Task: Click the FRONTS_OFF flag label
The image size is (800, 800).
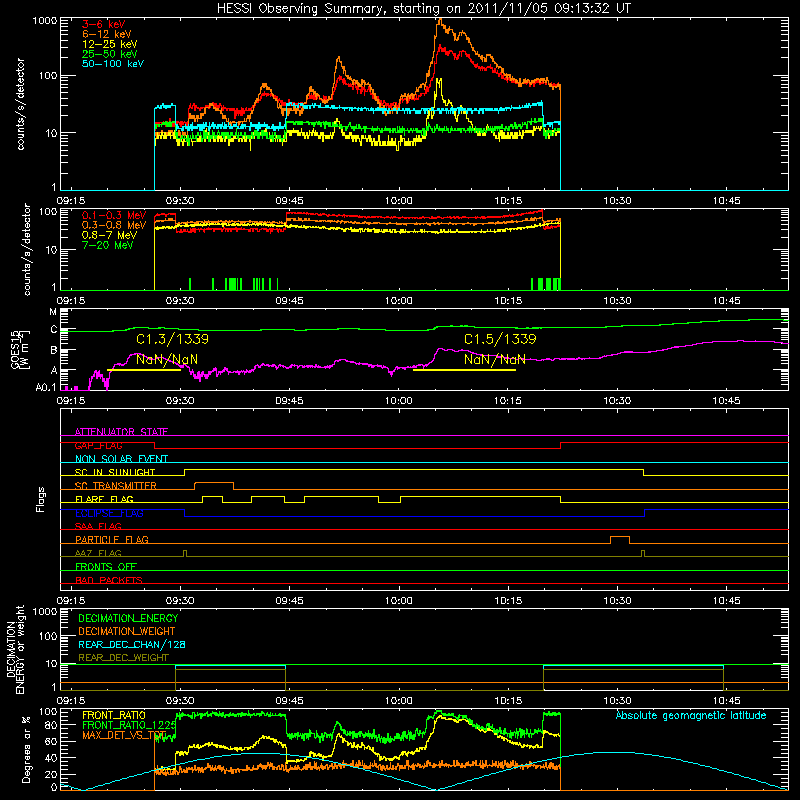Action: click(x=106, y=566)
